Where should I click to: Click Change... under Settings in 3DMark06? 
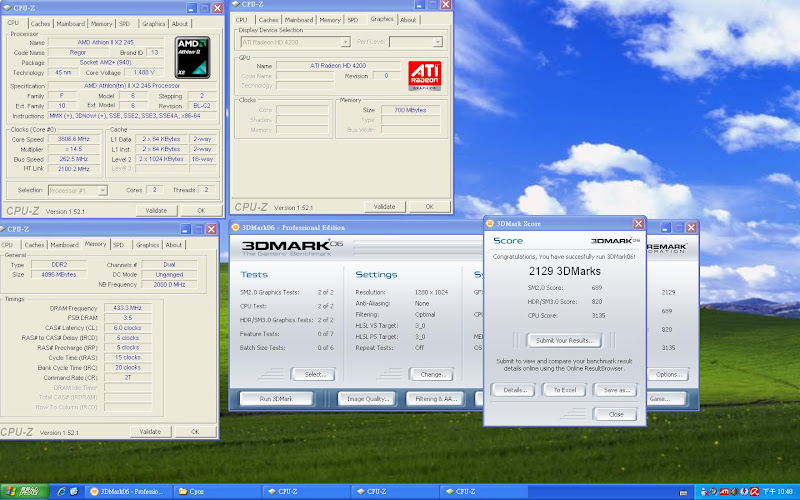[x=431, y=374]
